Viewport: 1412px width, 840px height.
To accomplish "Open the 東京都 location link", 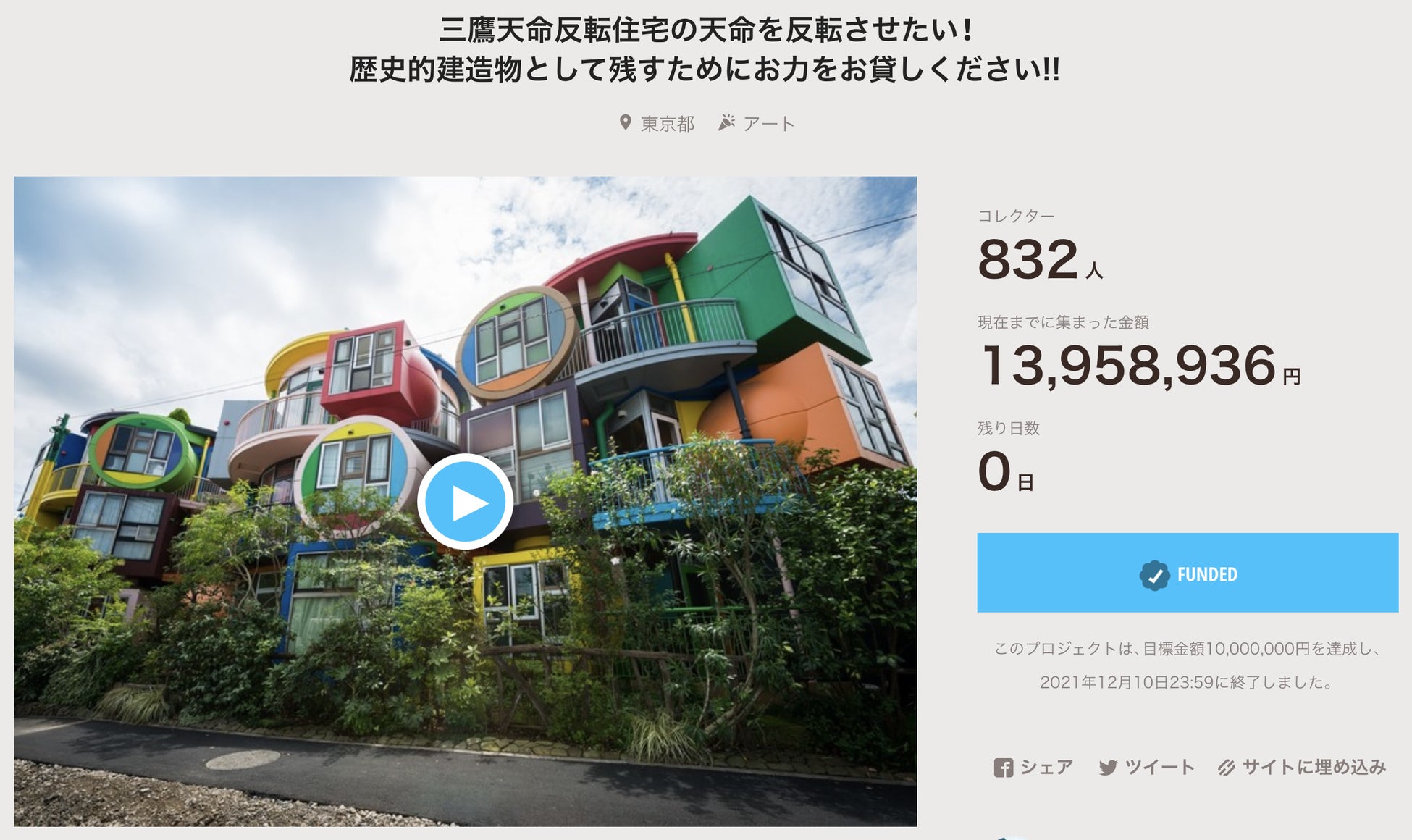I will tap(667, 124).
